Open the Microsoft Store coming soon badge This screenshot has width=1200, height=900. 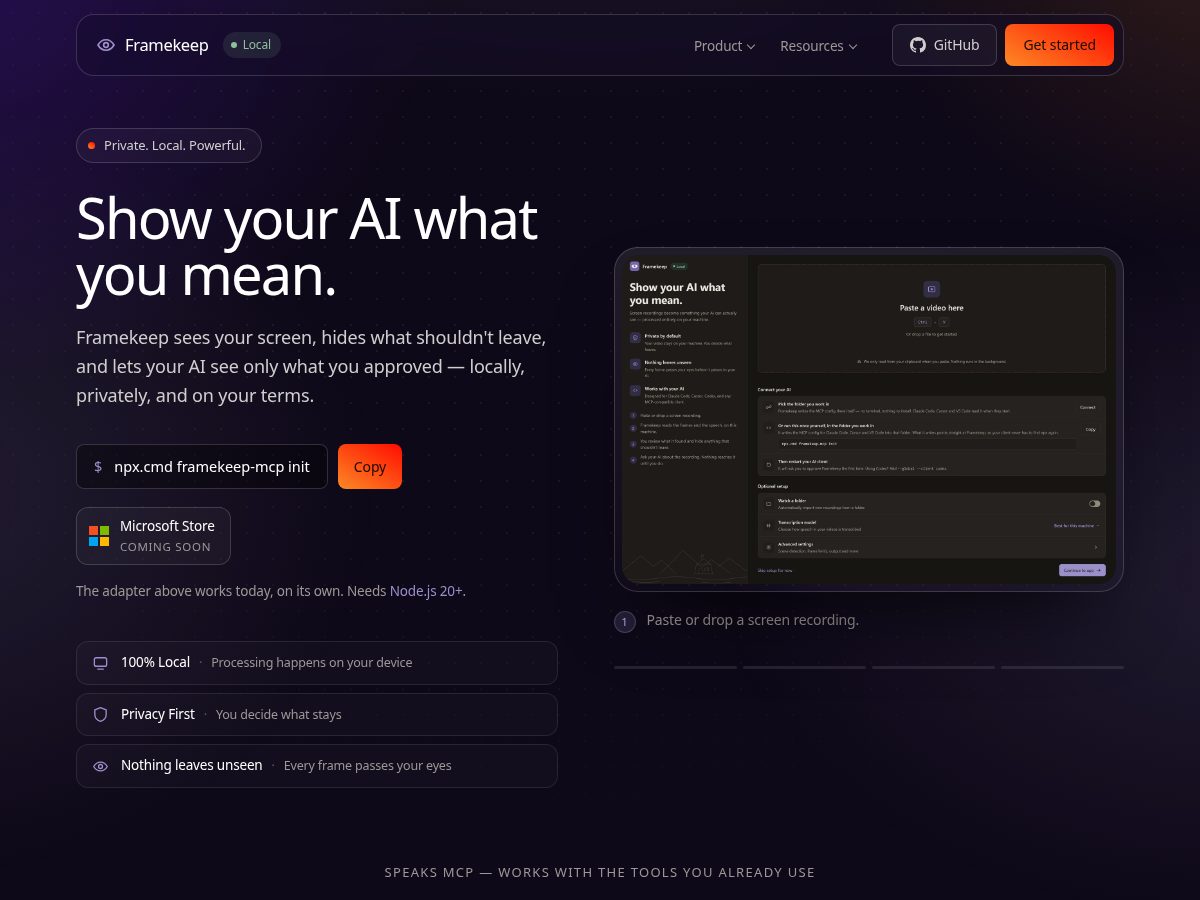coord(153,536)
